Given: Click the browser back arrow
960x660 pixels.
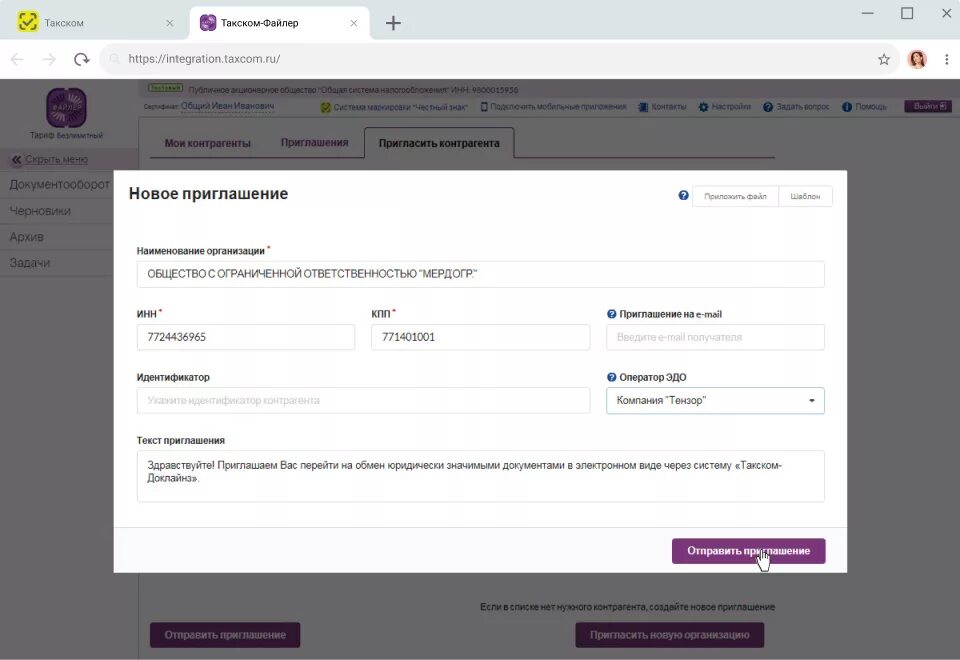Looking at the screenshot, I should [17, 59].
